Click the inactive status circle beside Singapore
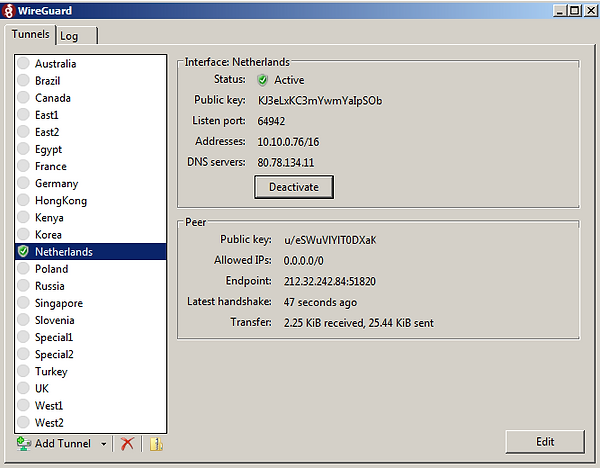This screenshot has width=600, height=468. 23,303
